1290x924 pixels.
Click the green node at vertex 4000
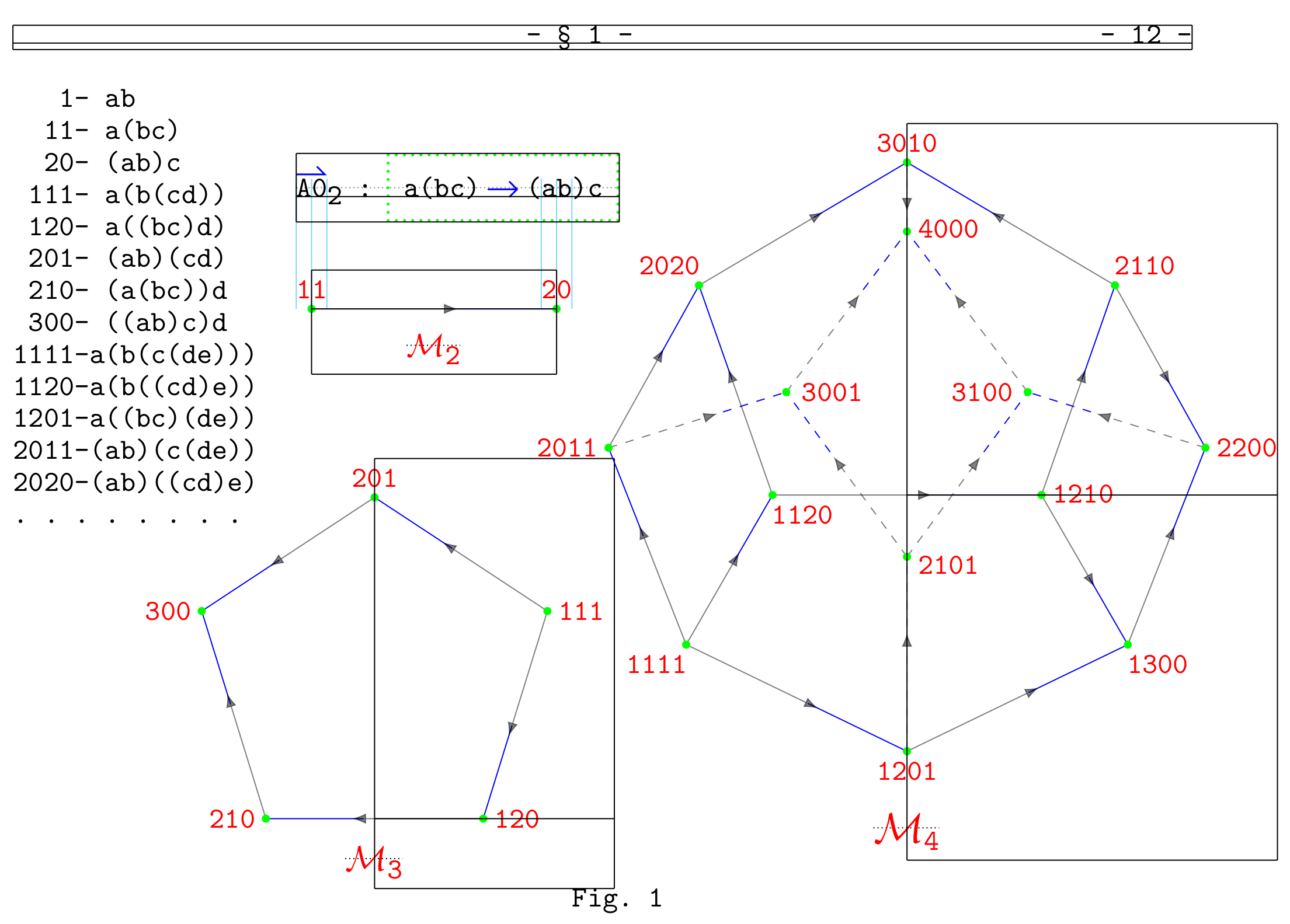(906, 232)
